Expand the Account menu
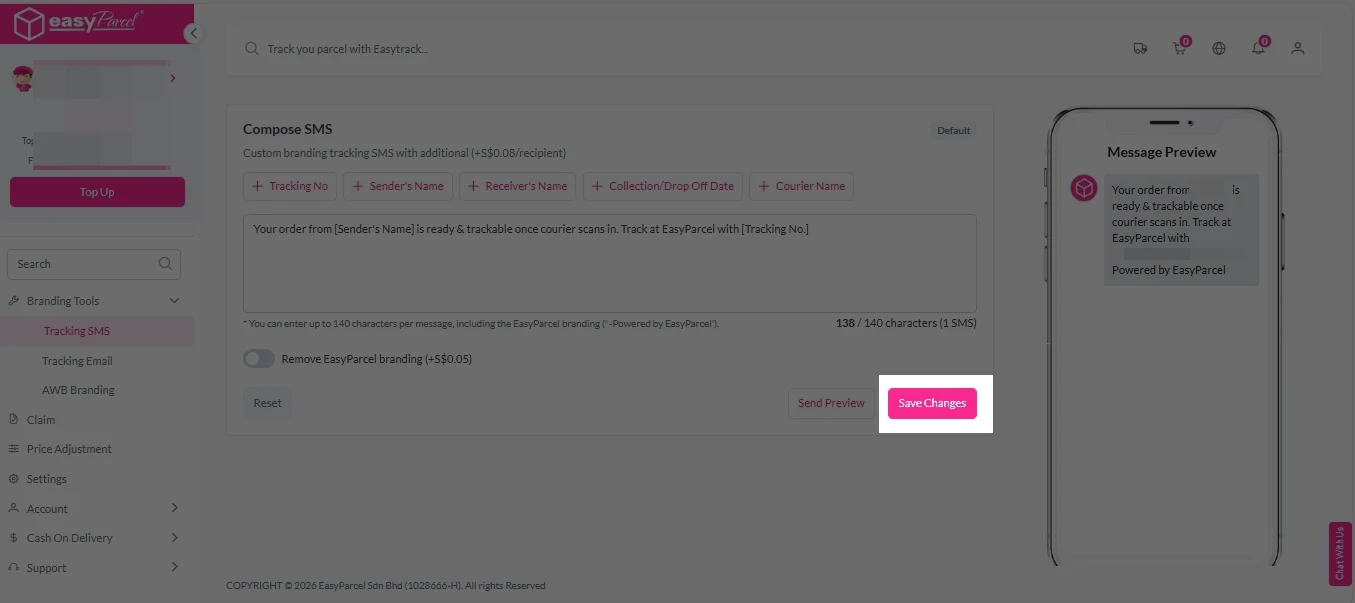Image resolution: width=1355 pixels, height=603 pixels. point(174,508)
